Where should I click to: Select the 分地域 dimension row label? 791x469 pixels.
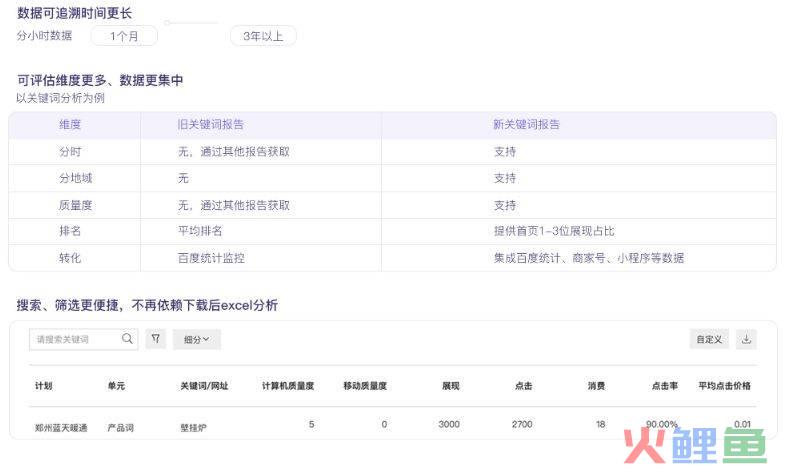click(75, 178)
